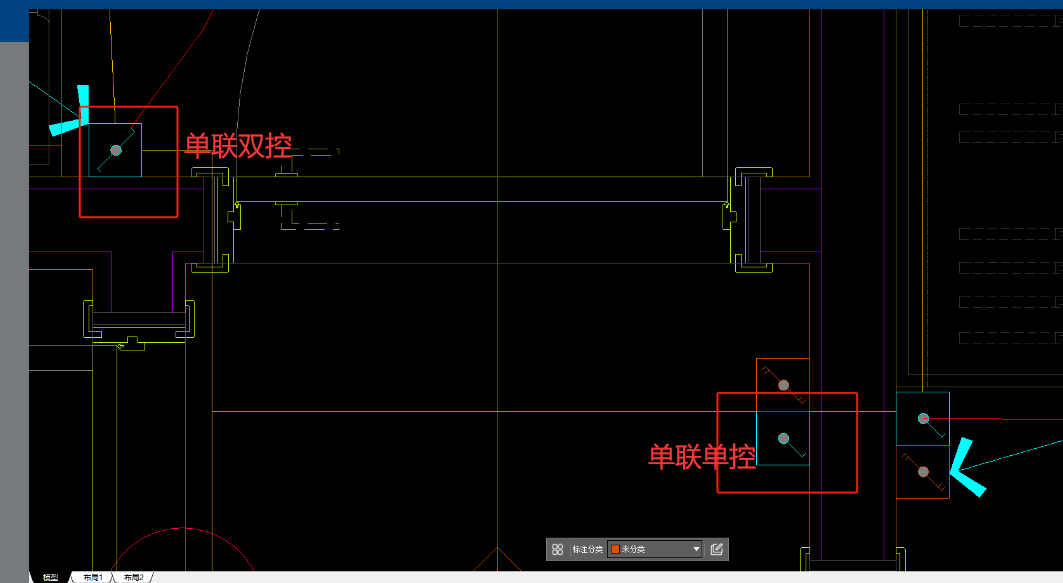Open the 布局2 layout tab
Viewport: 1063px width, 583px height.
pos(134,578)
